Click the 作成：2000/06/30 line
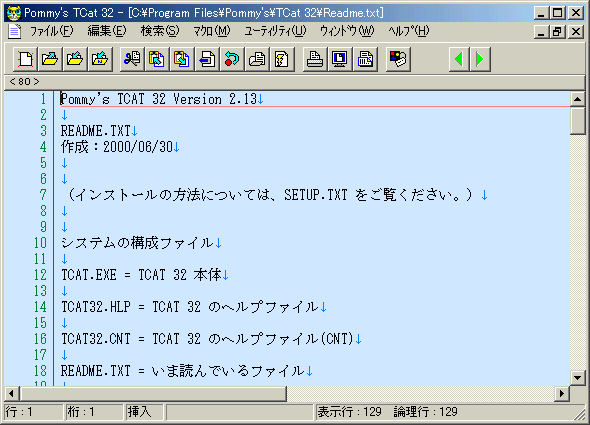The image size is (590, 425). pyautogui.click(x=117, y=147)
